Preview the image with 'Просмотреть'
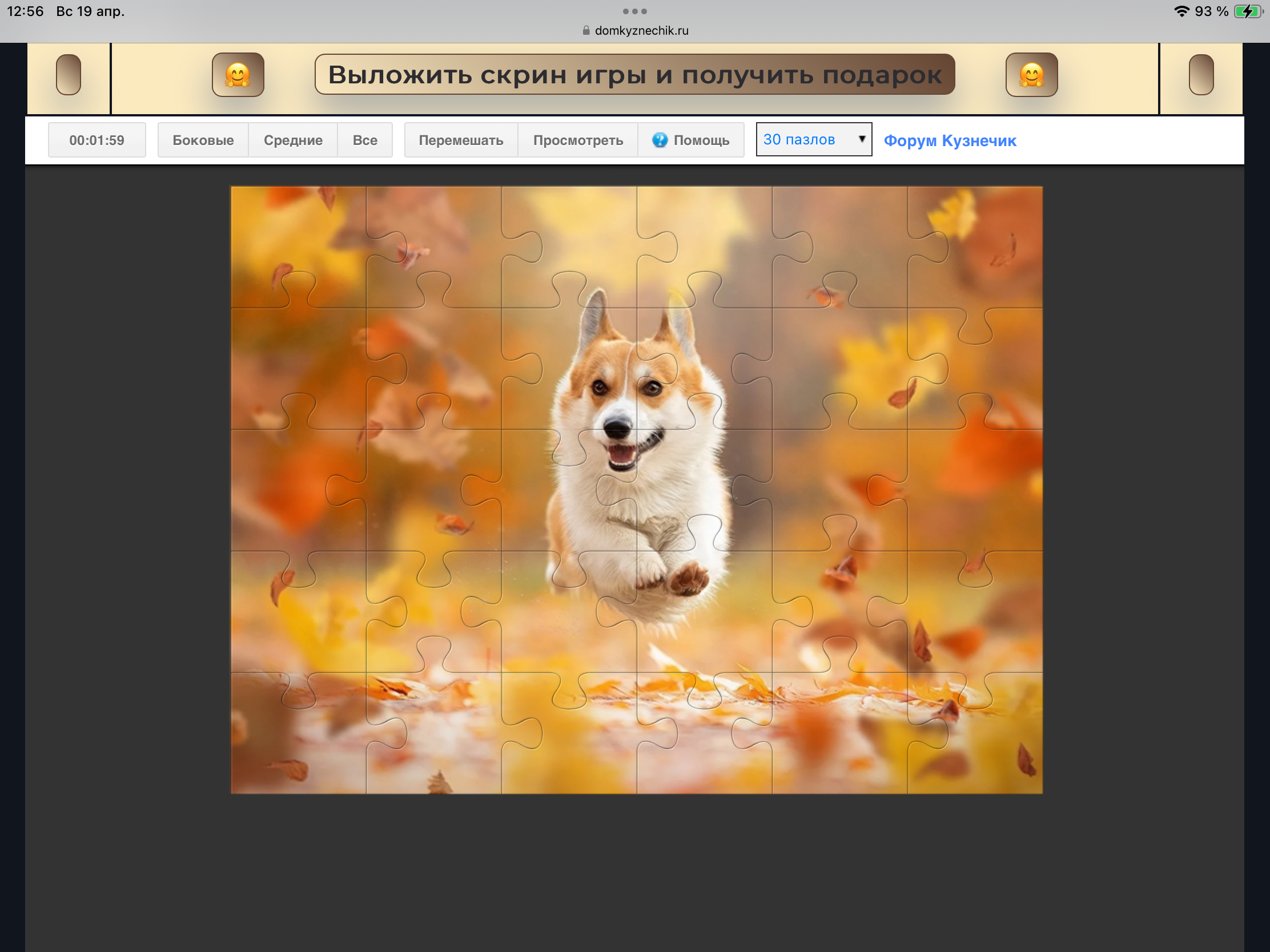1270x952 pixels. pos(577,140)
